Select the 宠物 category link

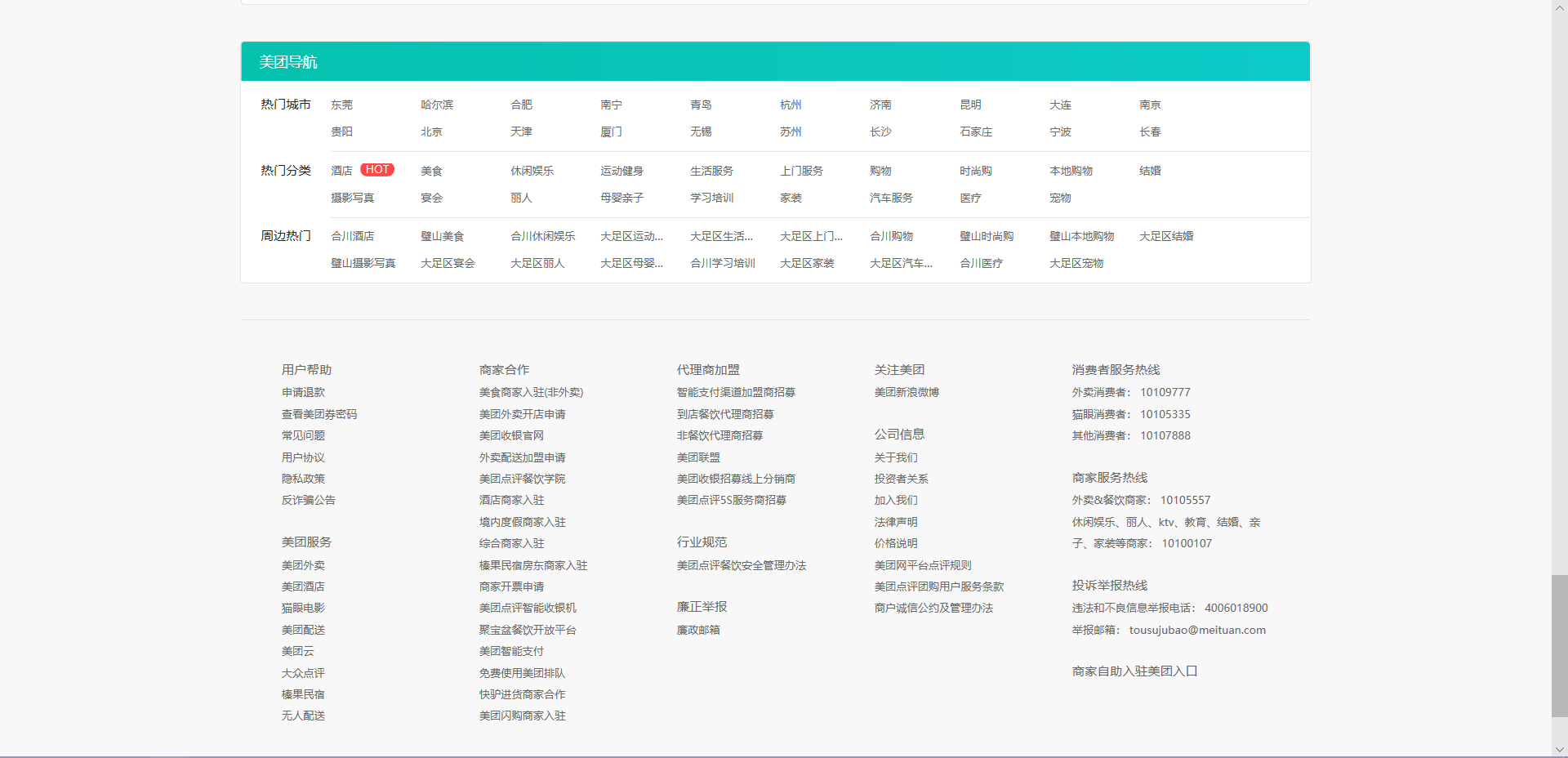1060,198
